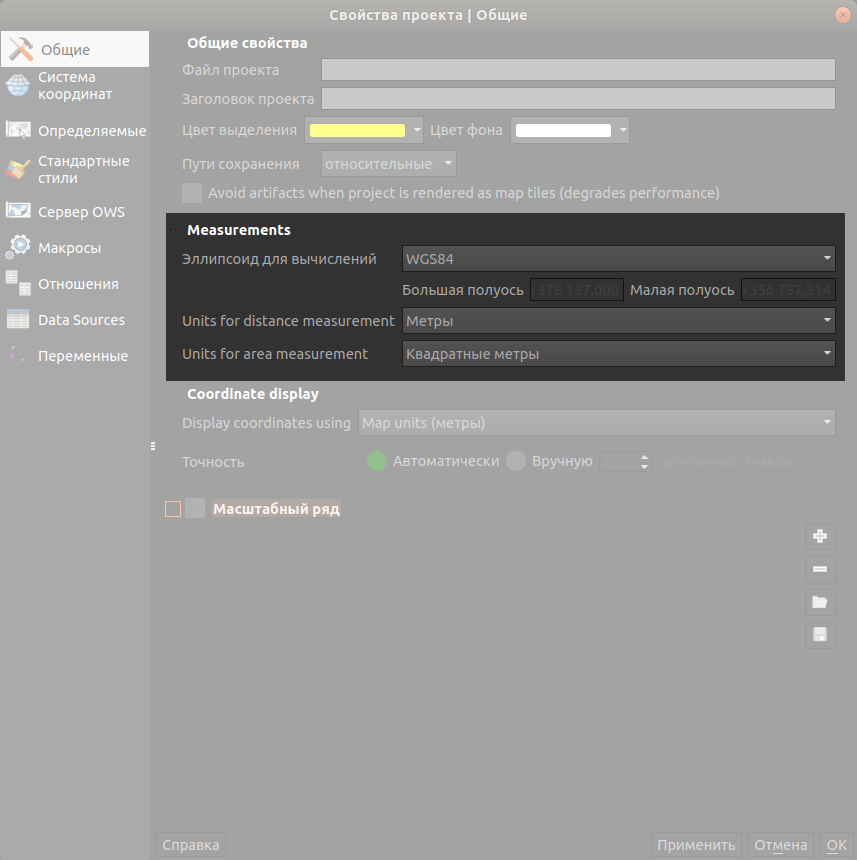Click the Справка help button
The width and height of the screenshot is (857, 860).
(x=190, y=845)
